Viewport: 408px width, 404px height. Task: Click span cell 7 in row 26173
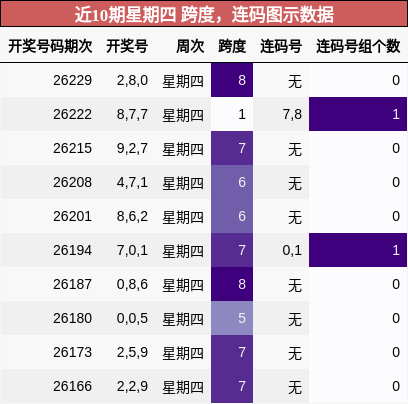[x=232, y=352]
